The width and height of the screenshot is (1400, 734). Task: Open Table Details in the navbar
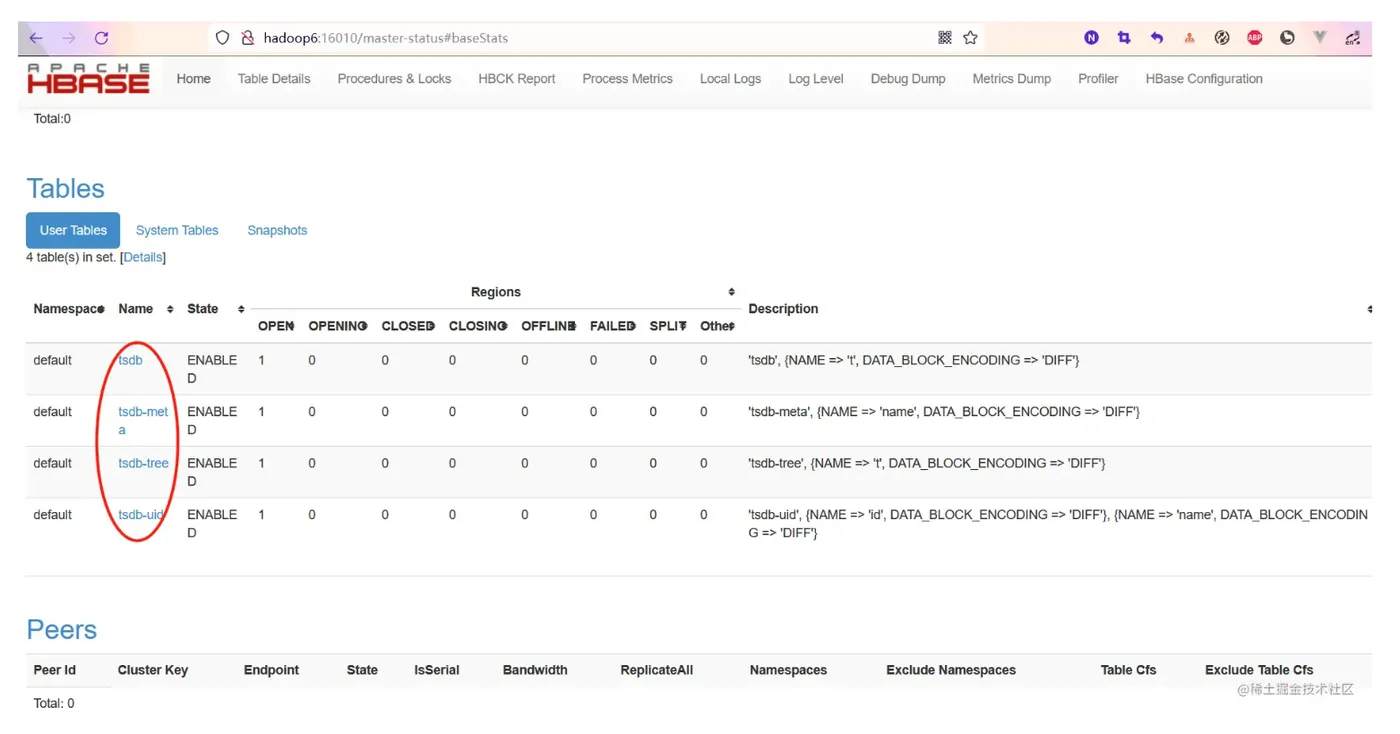274,79
